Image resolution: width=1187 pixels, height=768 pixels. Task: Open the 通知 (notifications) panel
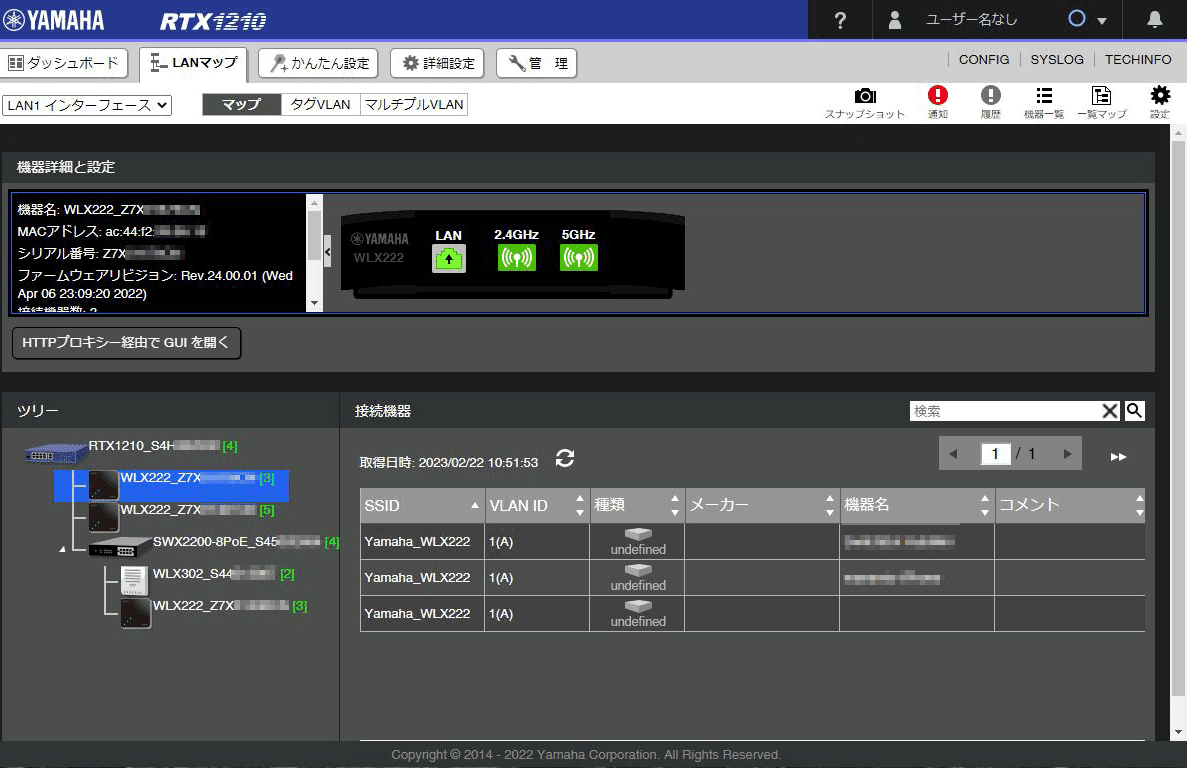click(x=938, y=100)
